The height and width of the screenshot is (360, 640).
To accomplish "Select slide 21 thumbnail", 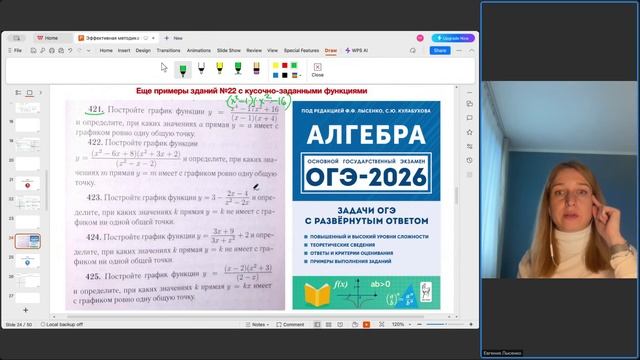I will click(27, 184).
